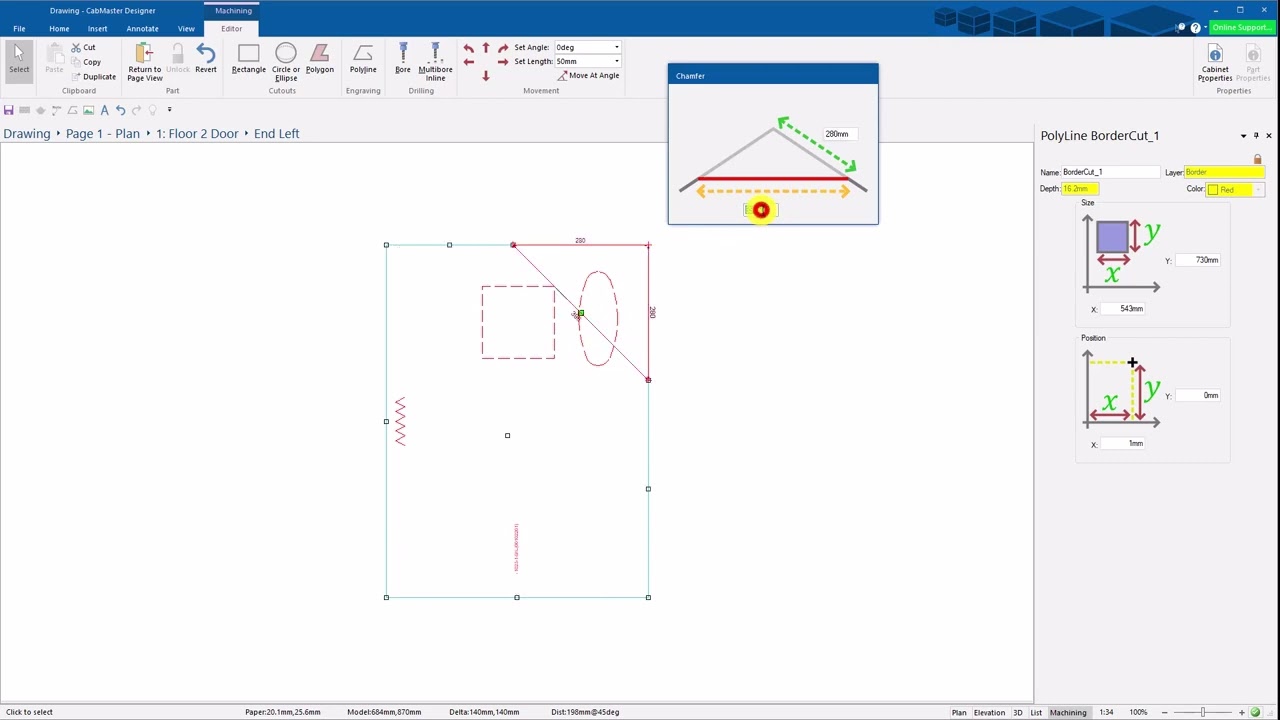Open the Layer dropdown showing Border
The height and width of the screenshot is (720, 1280).
click(1224, 172)
